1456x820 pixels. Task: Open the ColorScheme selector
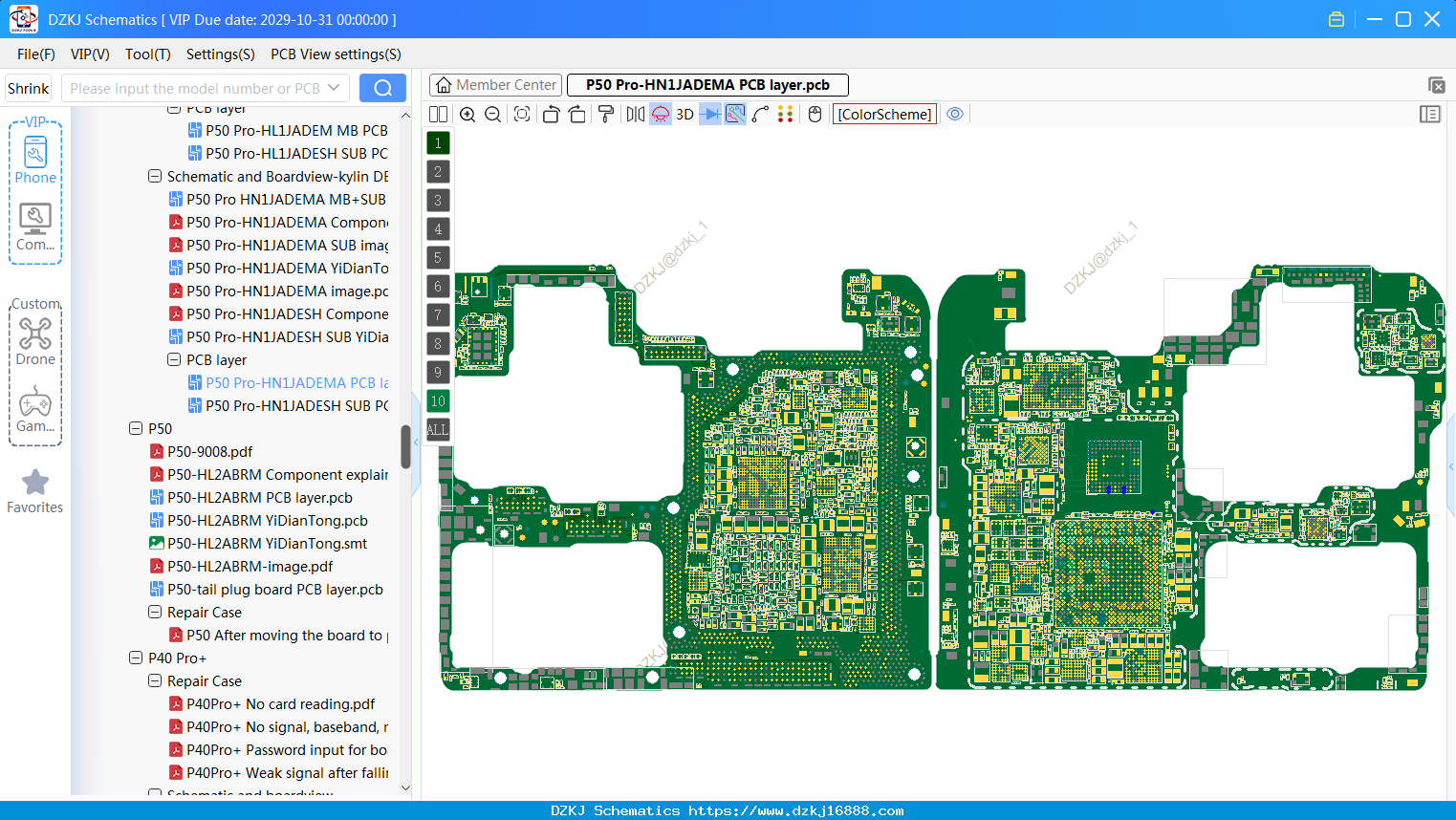pos(884,114)
